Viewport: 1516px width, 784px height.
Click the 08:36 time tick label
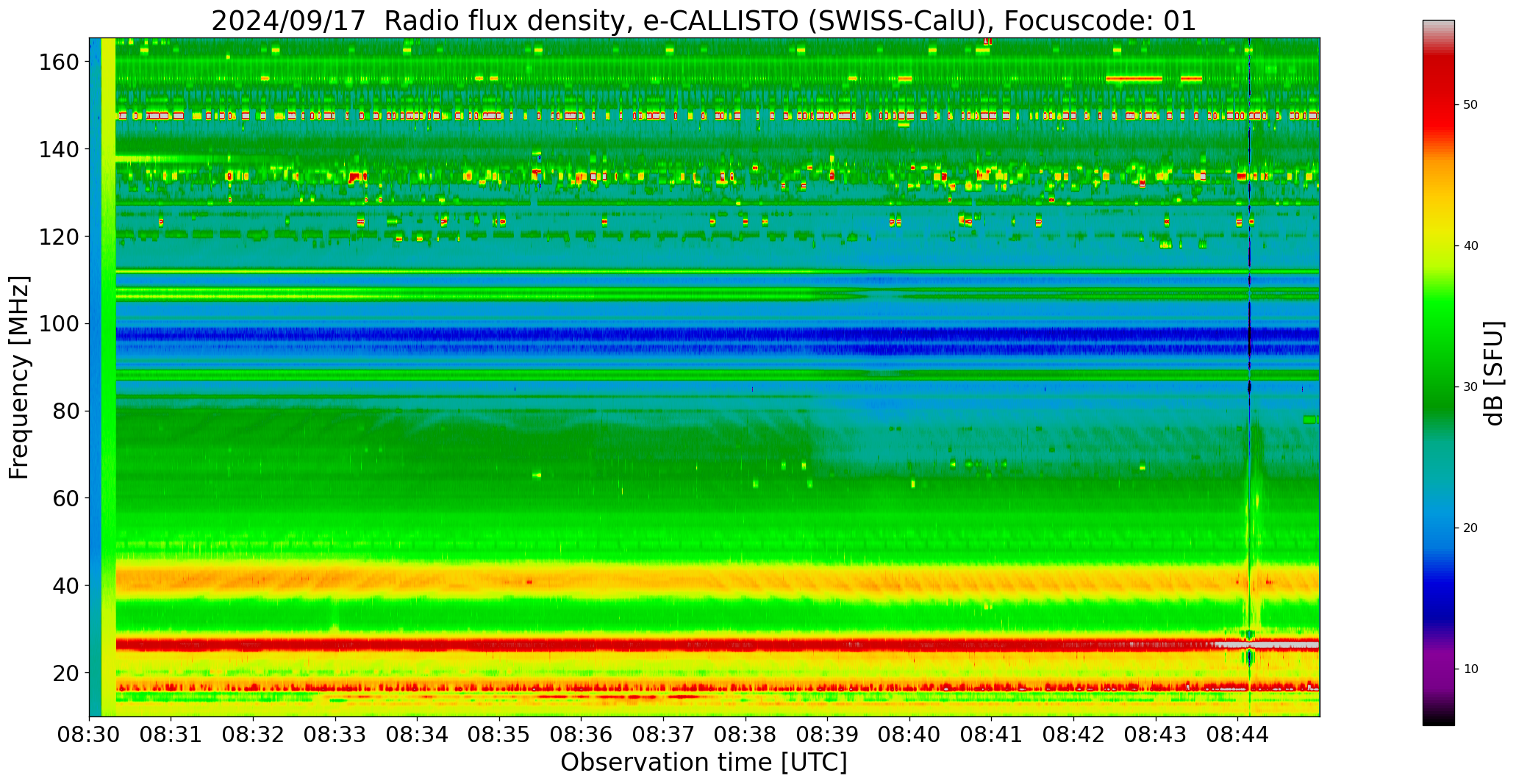click(582, 734)
